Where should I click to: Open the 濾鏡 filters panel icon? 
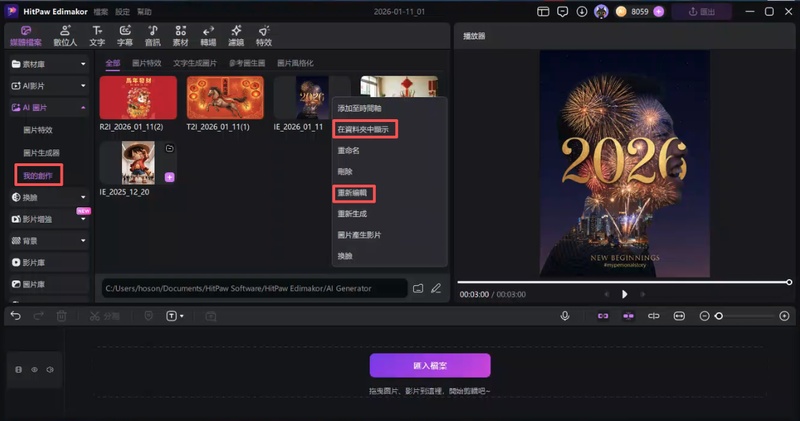(235, 36)
